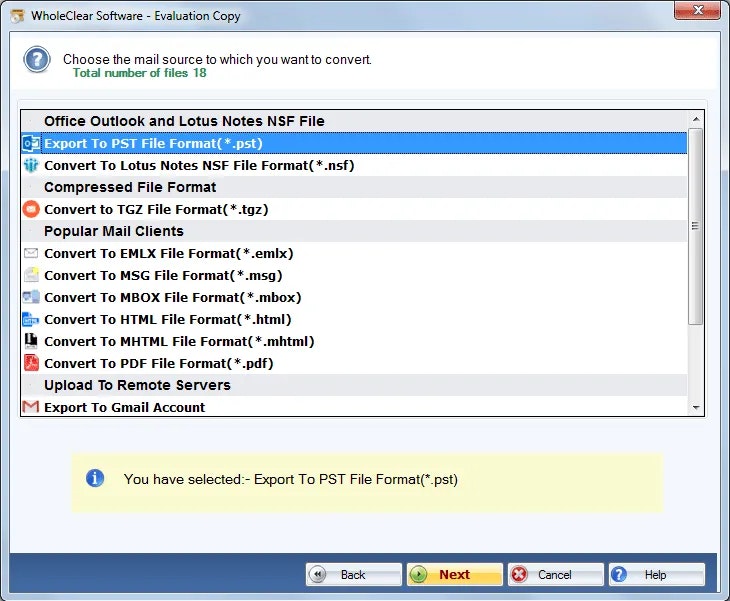Select Export To PST File Format(*.pst)
730x601 pixels.
tap(354, 143)
